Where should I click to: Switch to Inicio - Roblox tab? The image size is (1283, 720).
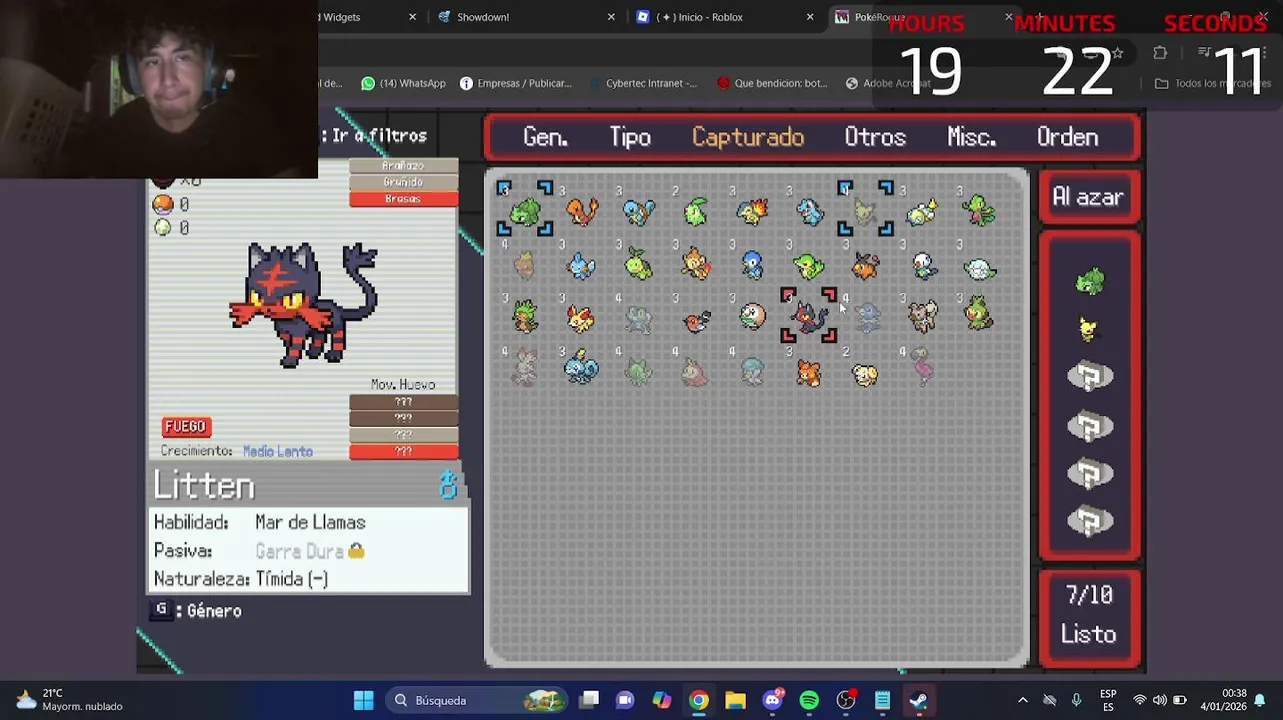click(700, 17)
